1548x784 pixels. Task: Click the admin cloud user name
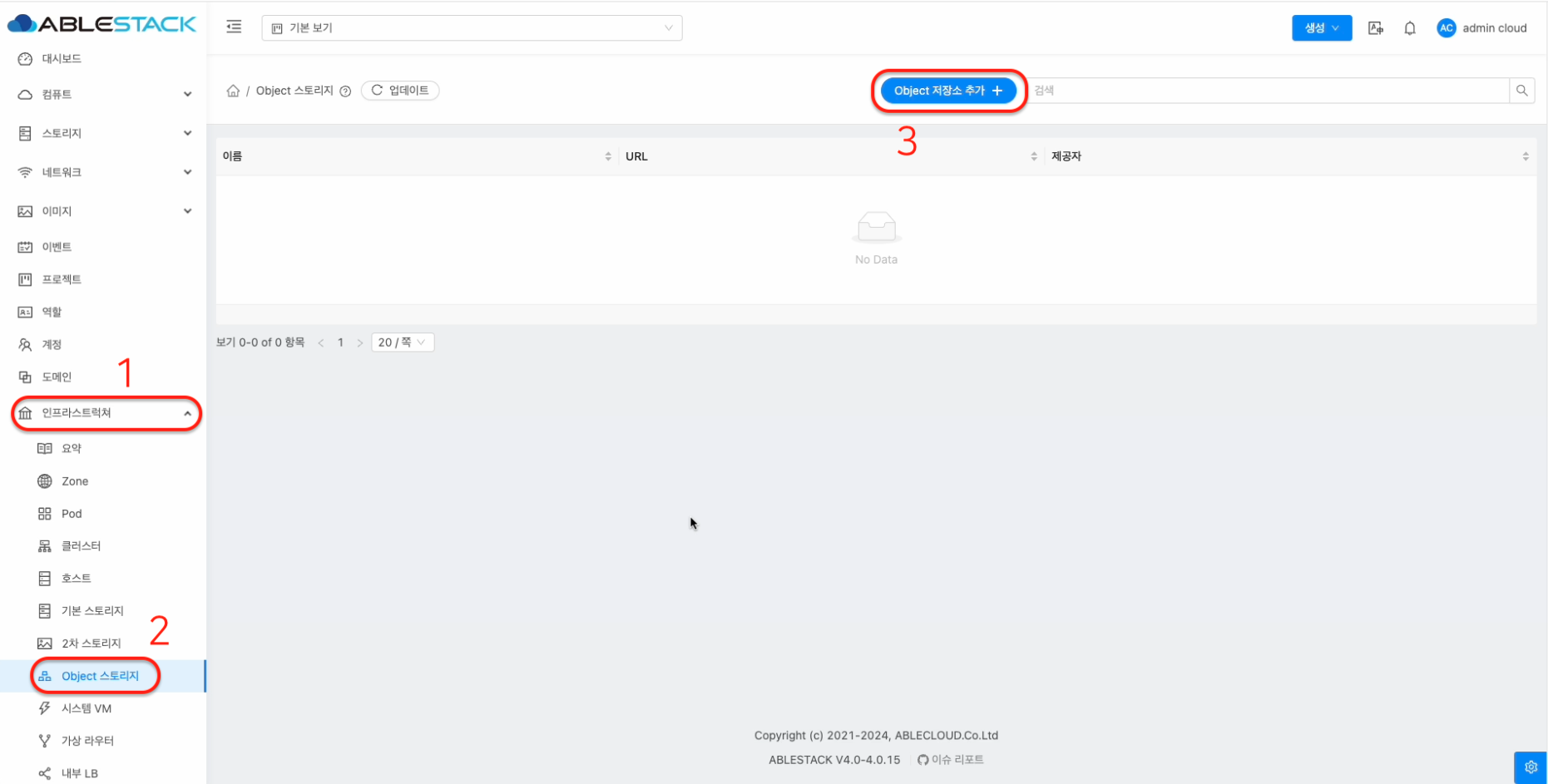tap(1495, 28)
